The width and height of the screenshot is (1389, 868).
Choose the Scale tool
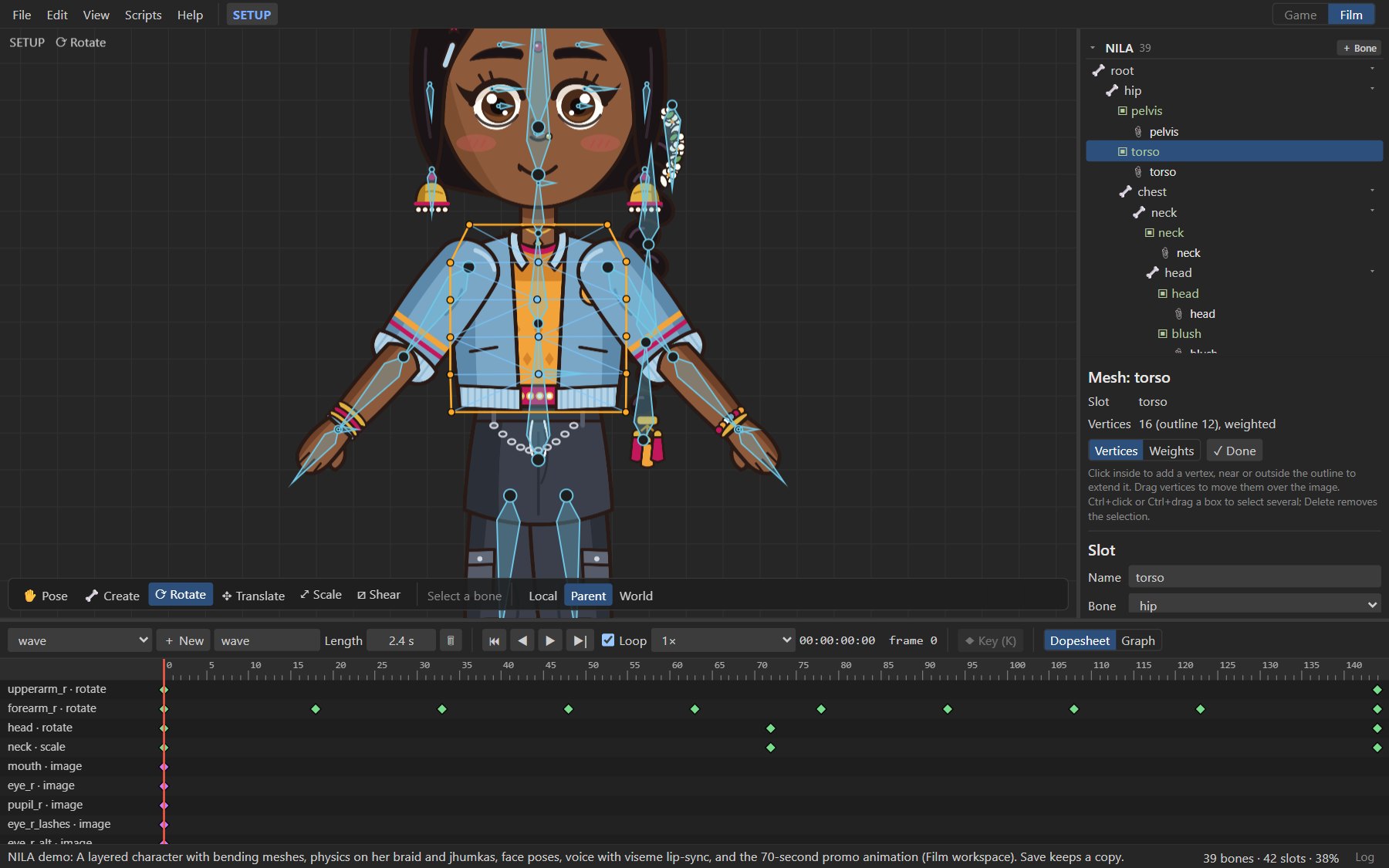click(321, 594)
